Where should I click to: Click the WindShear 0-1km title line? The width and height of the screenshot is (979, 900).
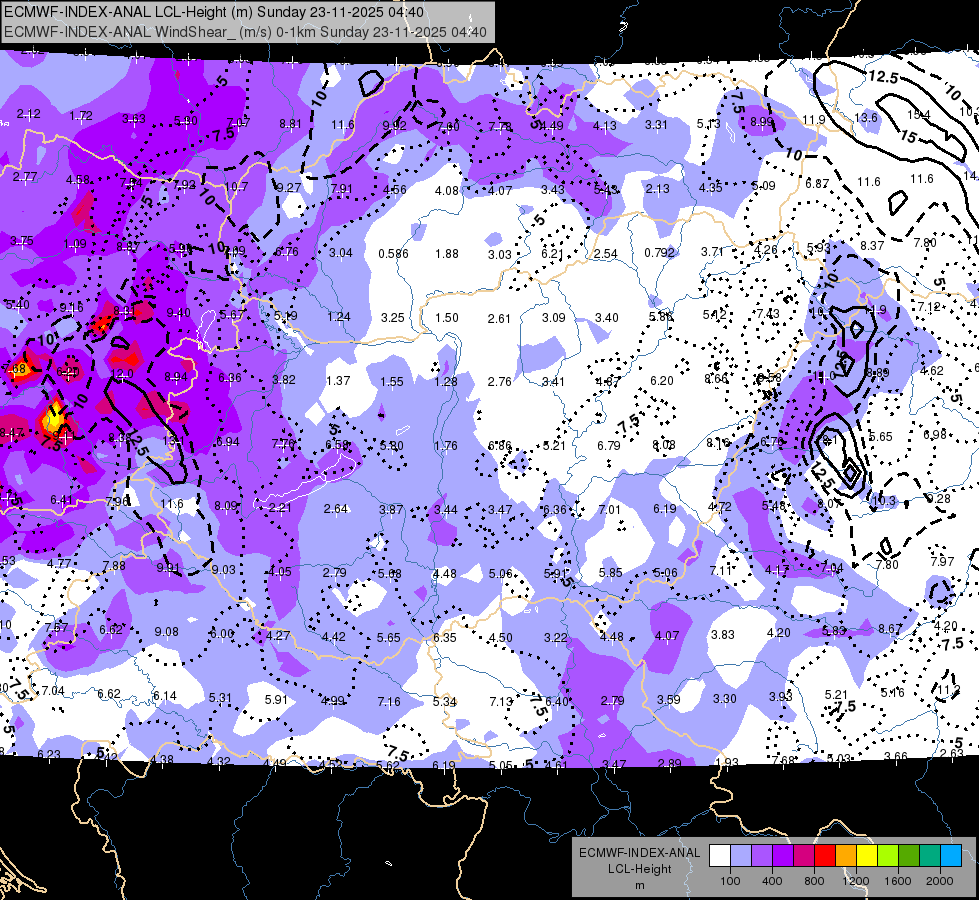coord(245,32)
